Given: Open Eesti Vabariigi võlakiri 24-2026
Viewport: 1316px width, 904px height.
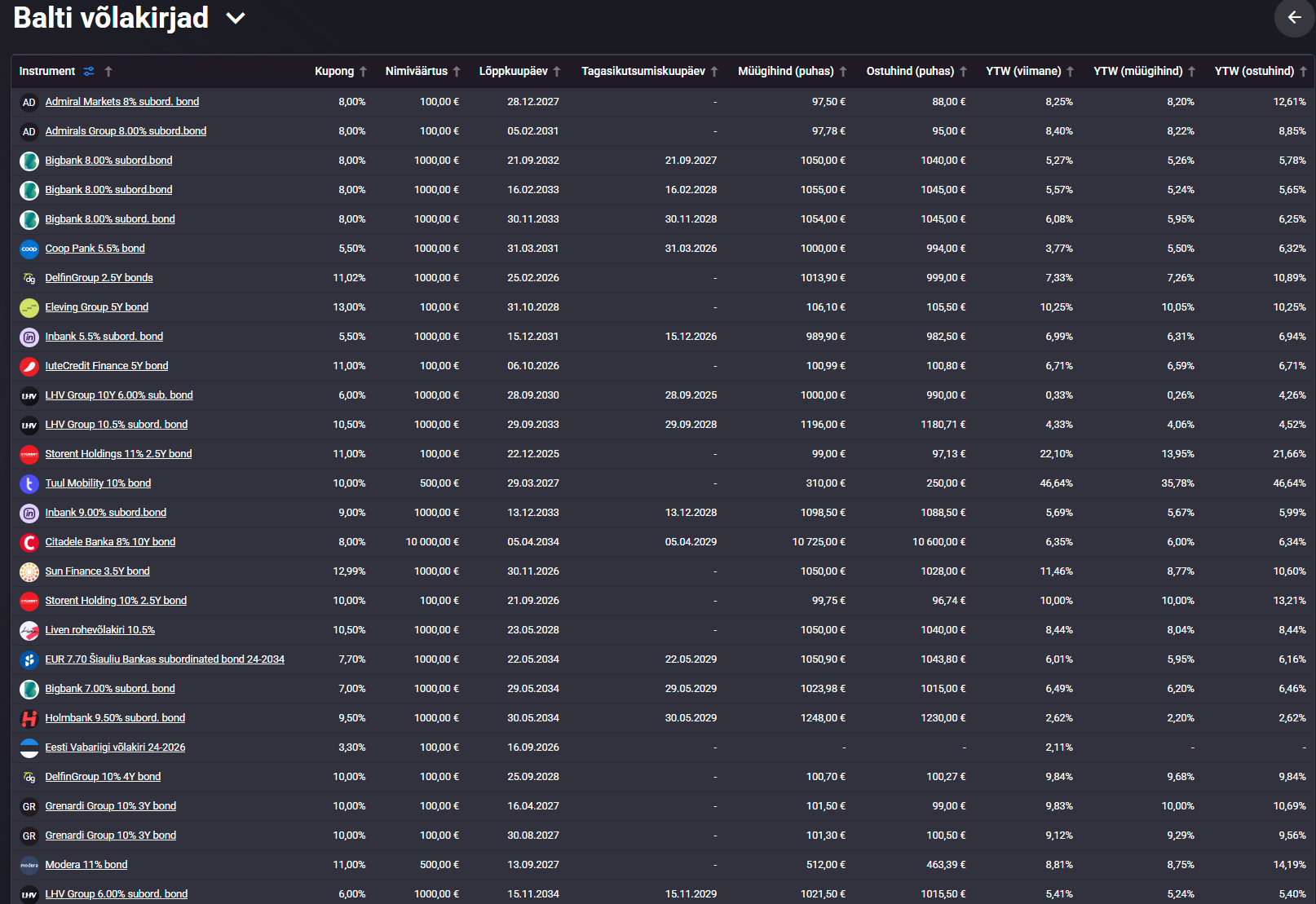Looking at the screenshot, I should (115, 747).
